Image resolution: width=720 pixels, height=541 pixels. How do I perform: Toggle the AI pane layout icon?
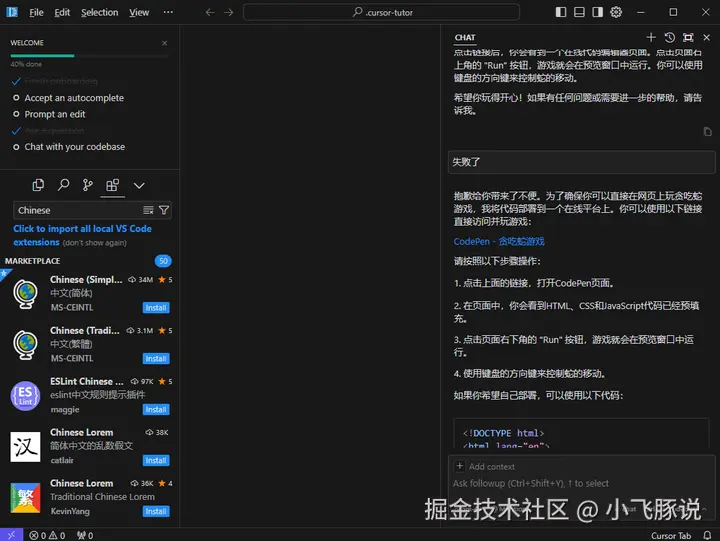(597, 12)
